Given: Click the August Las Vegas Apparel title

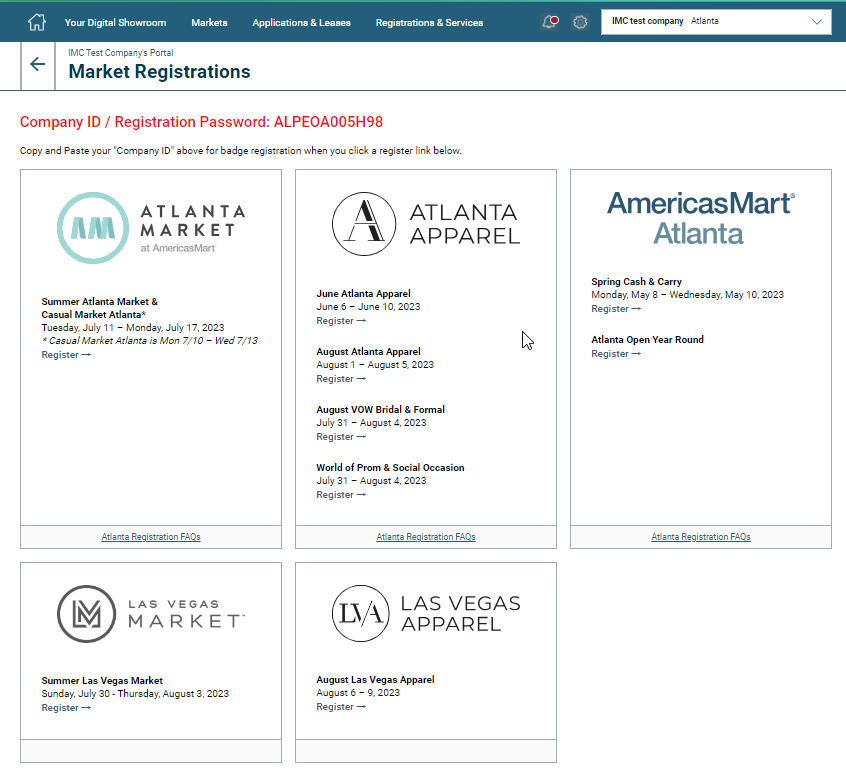Looking at the screenshot, I should [x=376, y=679].
